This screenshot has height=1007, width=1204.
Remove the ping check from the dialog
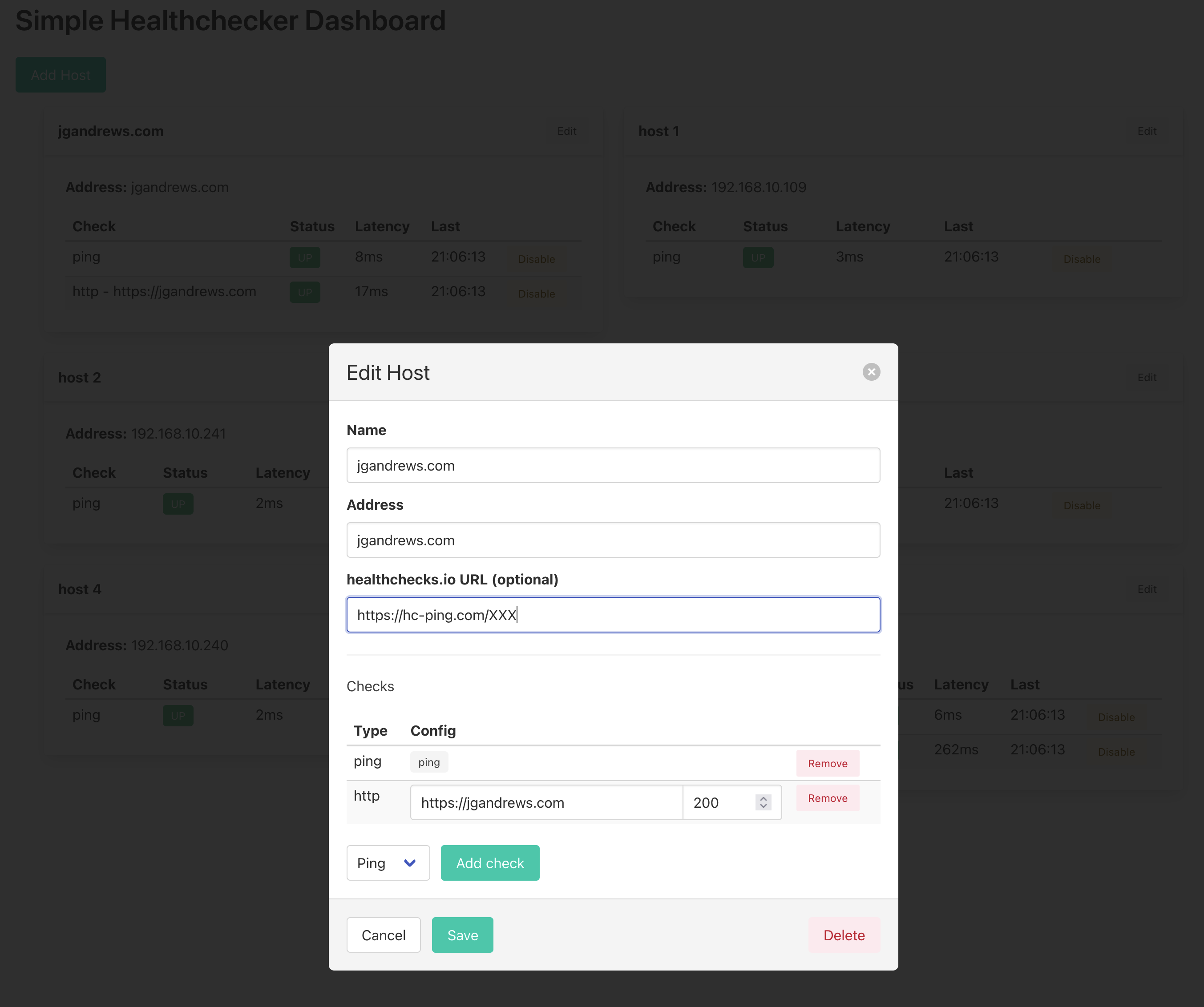pyautogui.click(x=827, y=763)
